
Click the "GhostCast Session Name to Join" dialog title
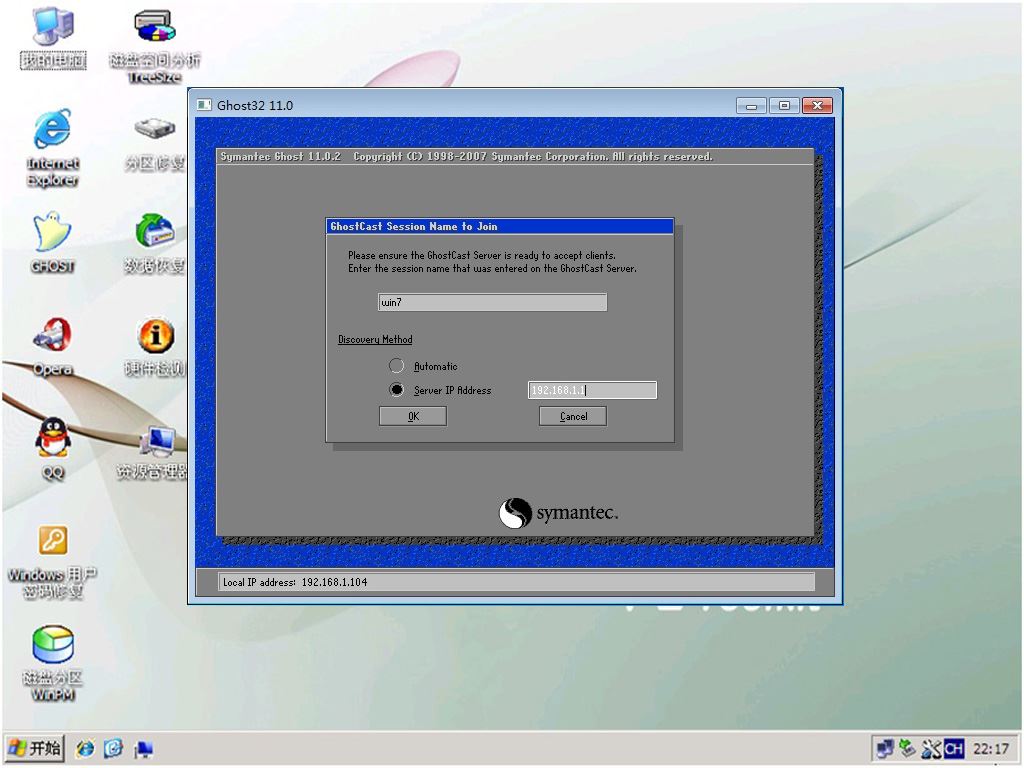tap(413, 227)
